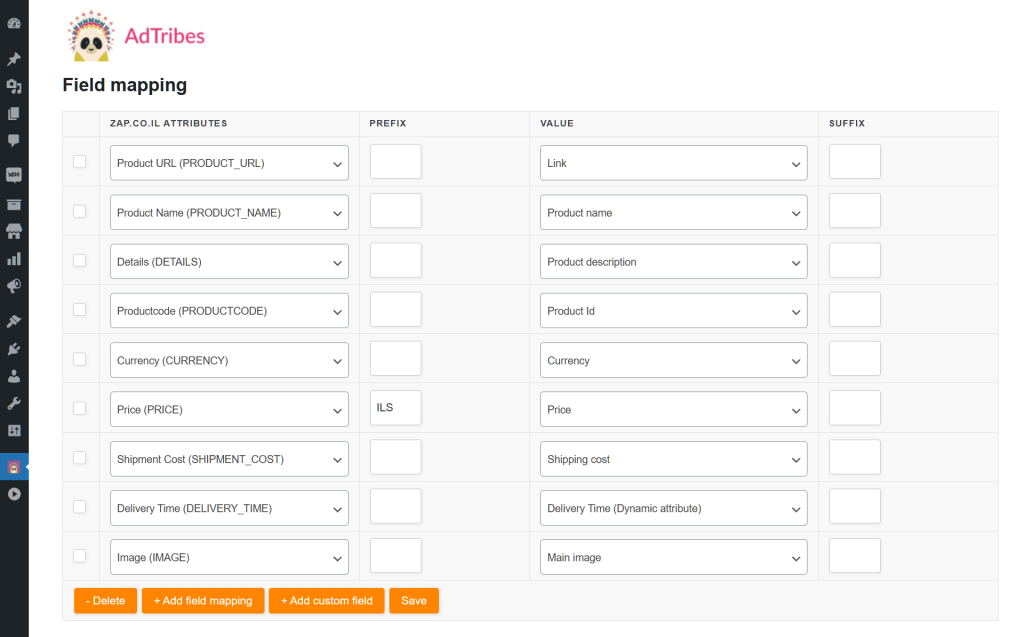This screenshot has height=637, width=1024.
Task: Open the Comments speech bubble icon
Action: [14, 140]
